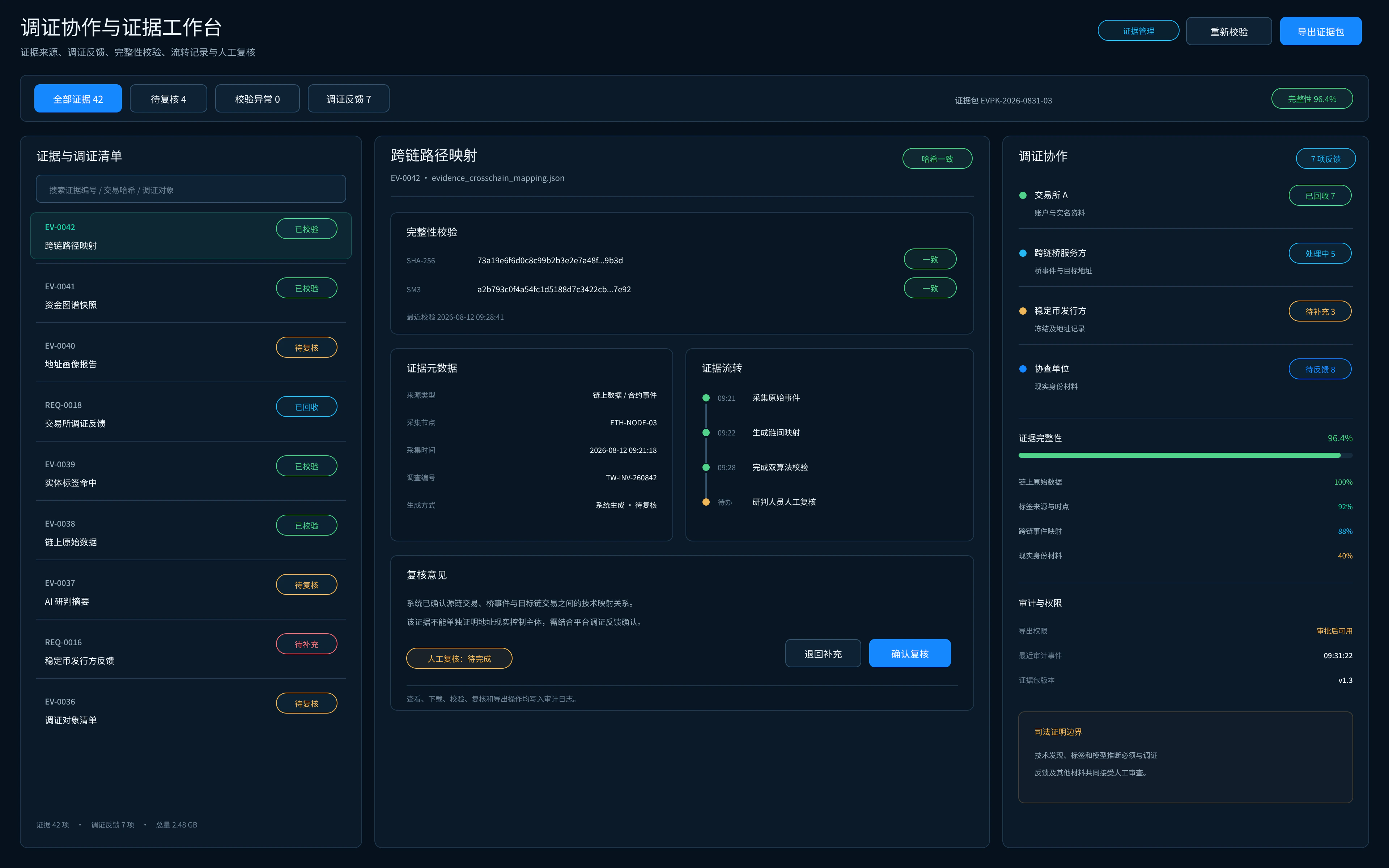Viewport: 1389px width, 868px height.
Task: Click the 现实身份材料 40% value
Action: 1345,556
